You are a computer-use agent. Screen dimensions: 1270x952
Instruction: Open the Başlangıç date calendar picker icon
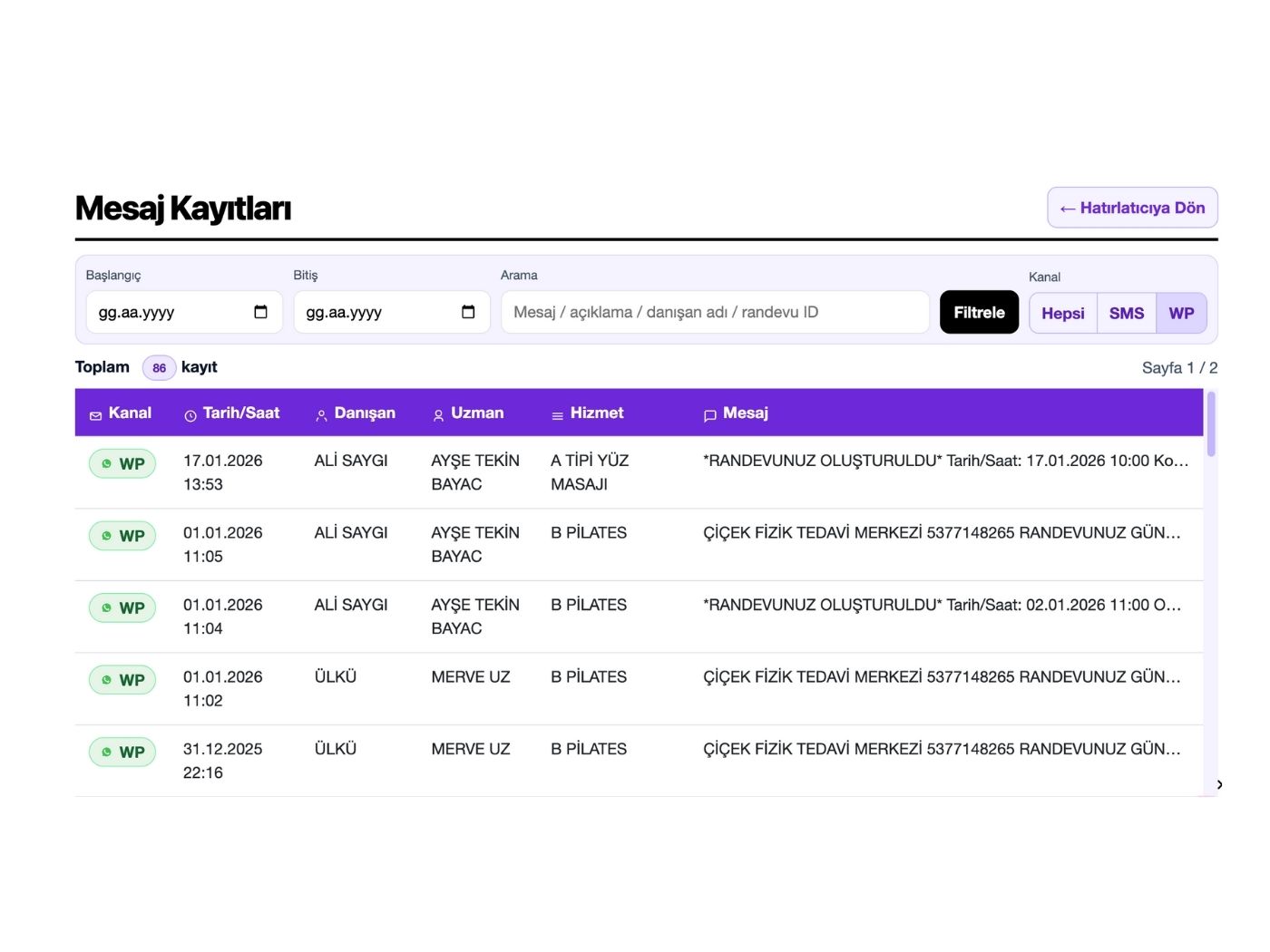(260, 312)
